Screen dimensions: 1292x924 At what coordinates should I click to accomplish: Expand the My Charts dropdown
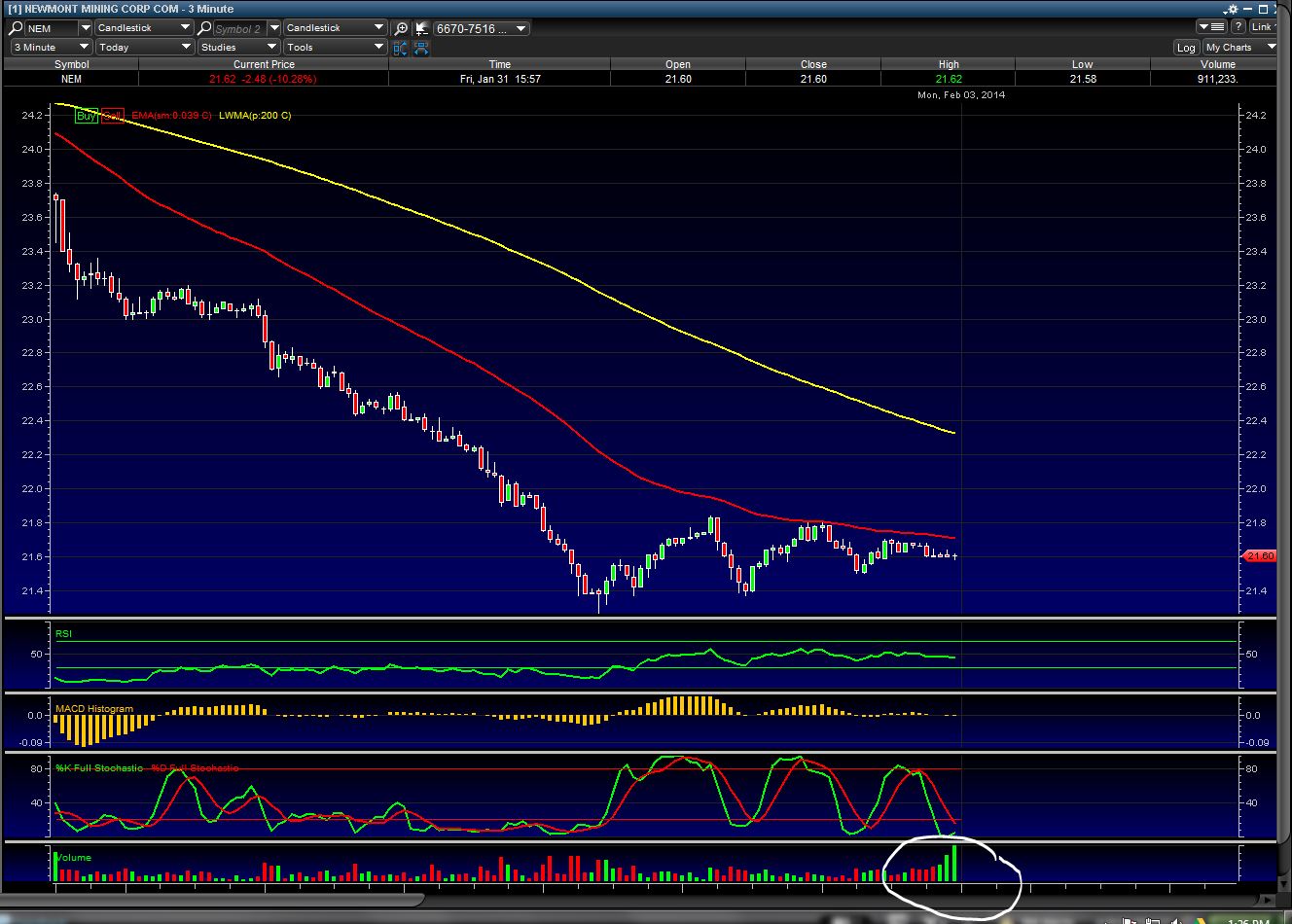[x=1239, y=48]
